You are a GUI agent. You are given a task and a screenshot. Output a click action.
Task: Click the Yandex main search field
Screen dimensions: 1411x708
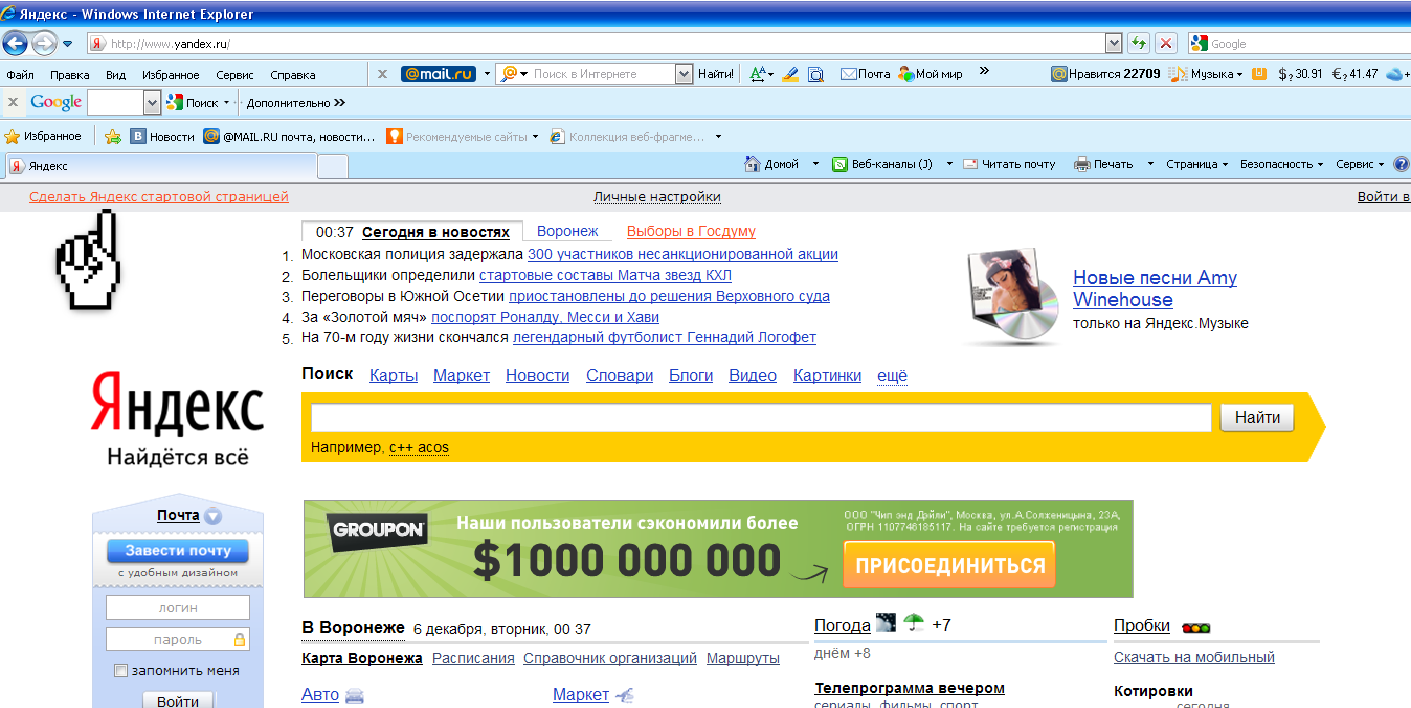[x=761, y=418]
